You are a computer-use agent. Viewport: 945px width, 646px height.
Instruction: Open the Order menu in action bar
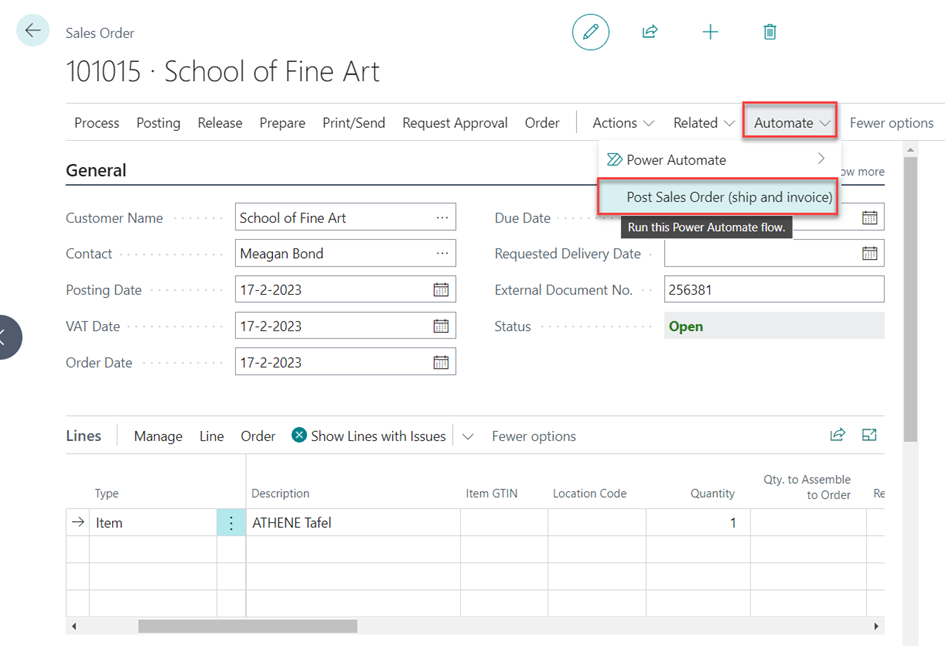(x=542, y=123)
